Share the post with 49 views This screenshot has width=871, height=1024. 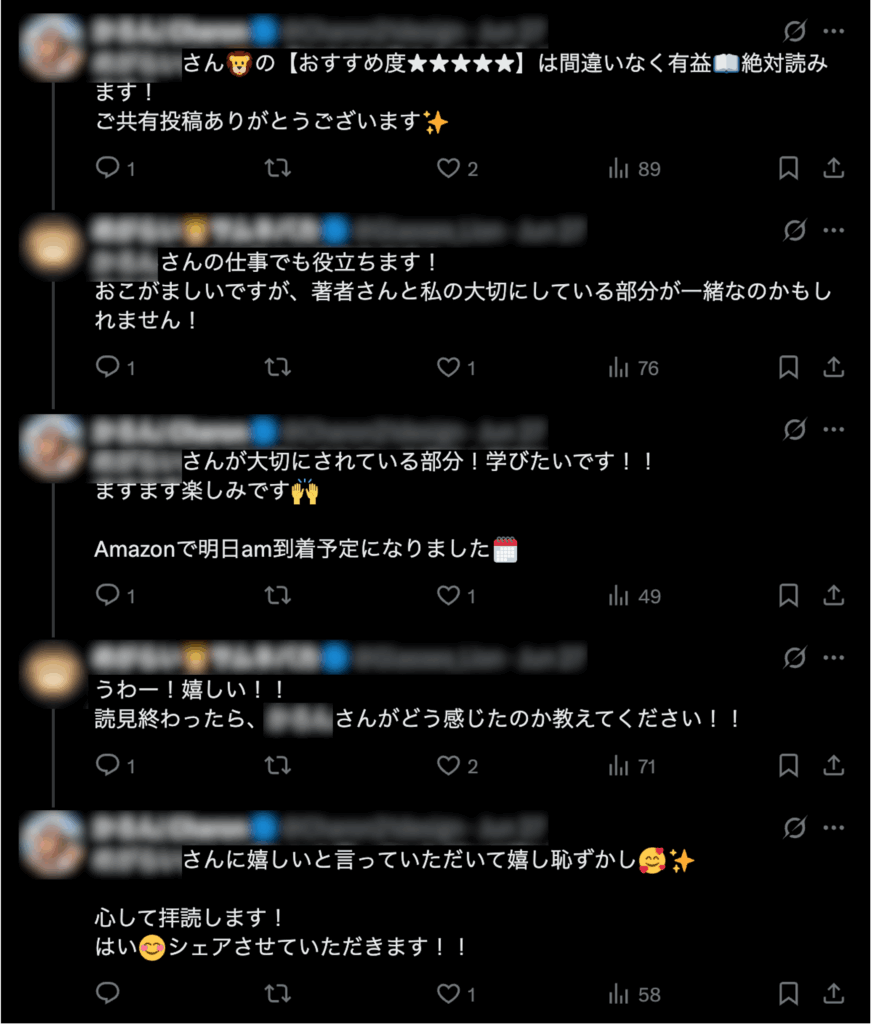[833, 595]
